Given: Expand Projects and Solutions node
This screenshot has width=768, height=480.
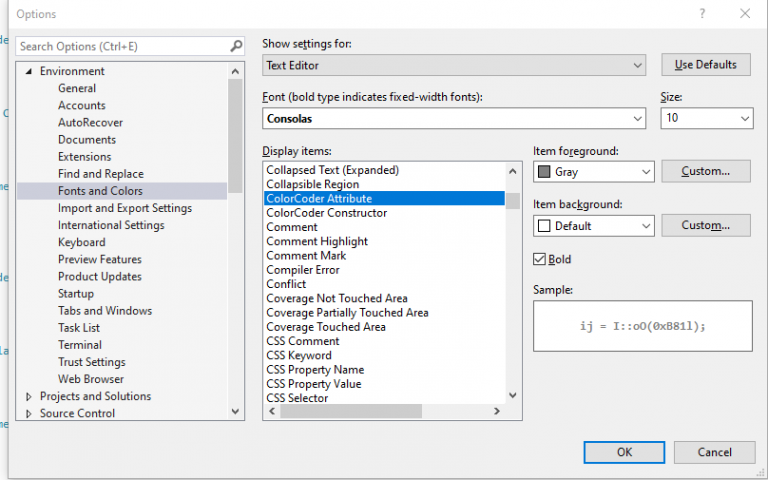Looking at the screenshot, I should tap(29, 396).
